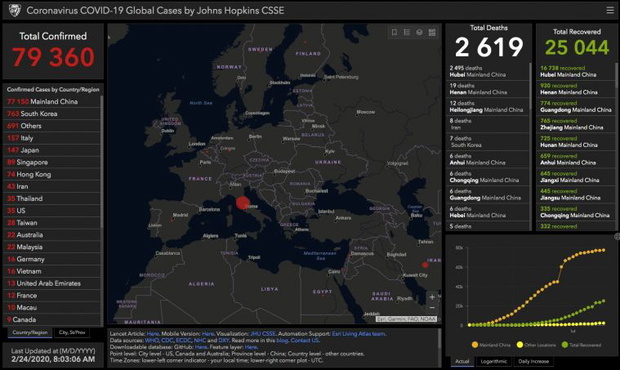Open the Mobile Version Here link
The height and width of the screenshot is (370, 620).
[x=208, y=334]
